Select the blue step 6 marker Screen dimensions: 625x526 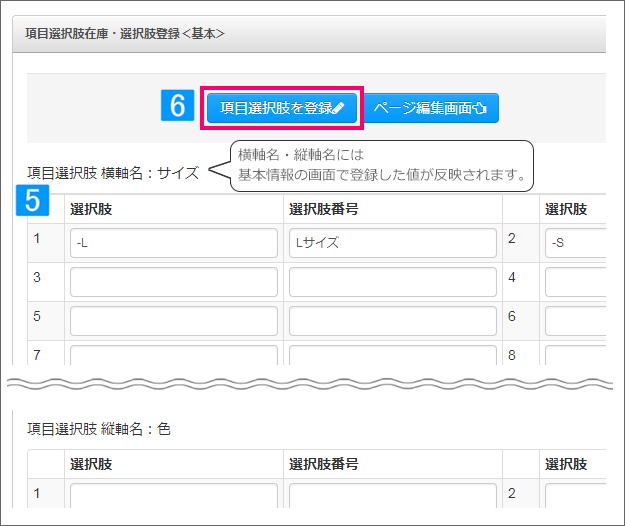[x=177, y=105]
